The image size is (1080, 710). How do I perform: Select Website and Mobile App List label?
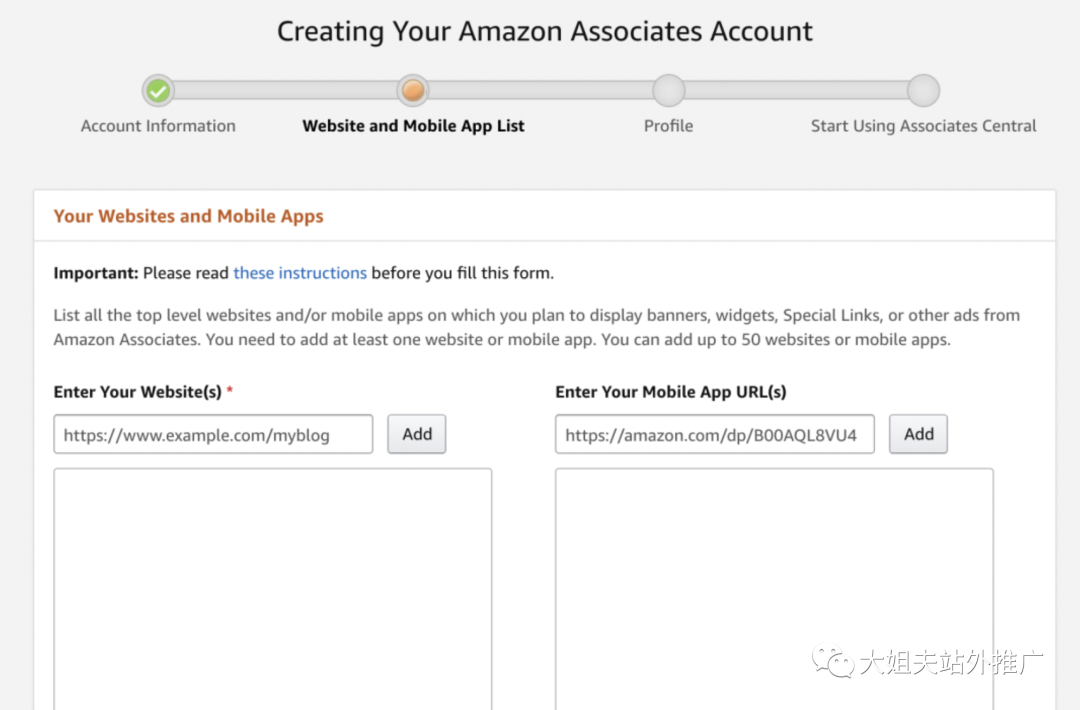click(413, 126)
